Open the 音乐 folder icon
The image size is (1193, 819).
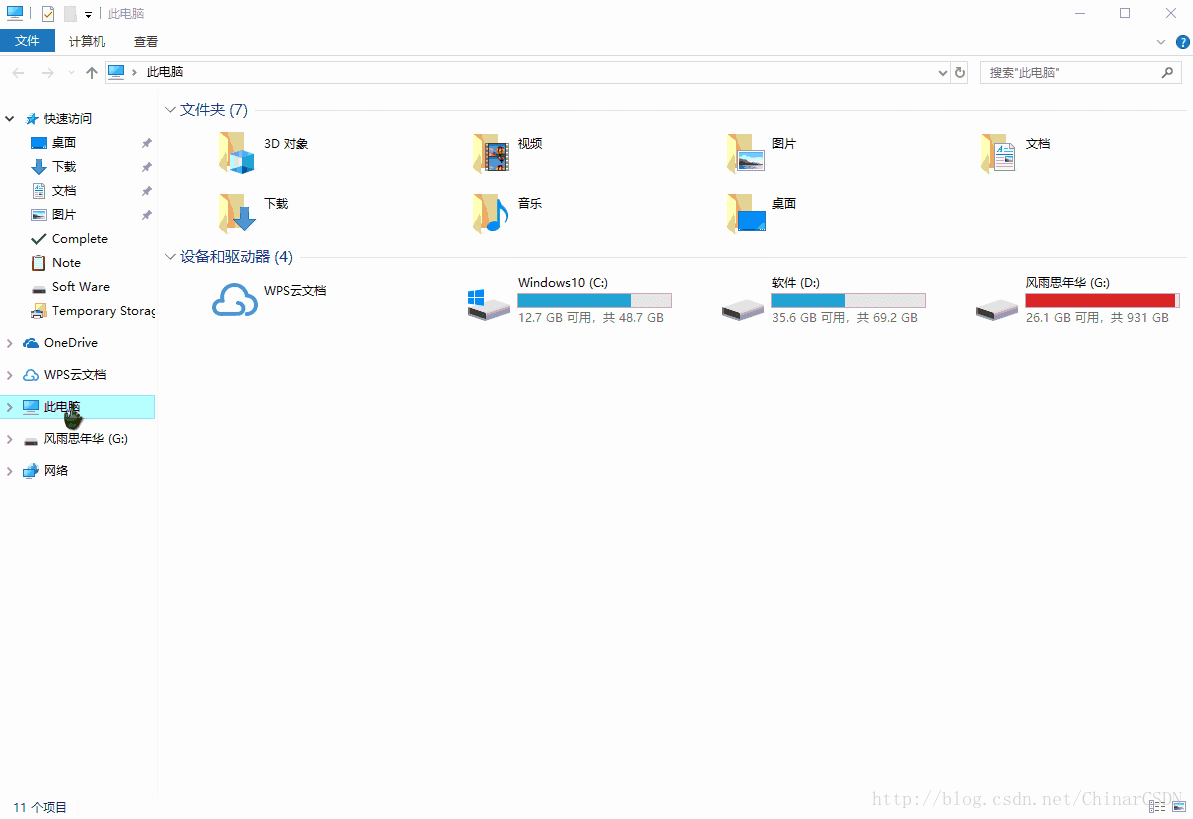click(491, 212)
